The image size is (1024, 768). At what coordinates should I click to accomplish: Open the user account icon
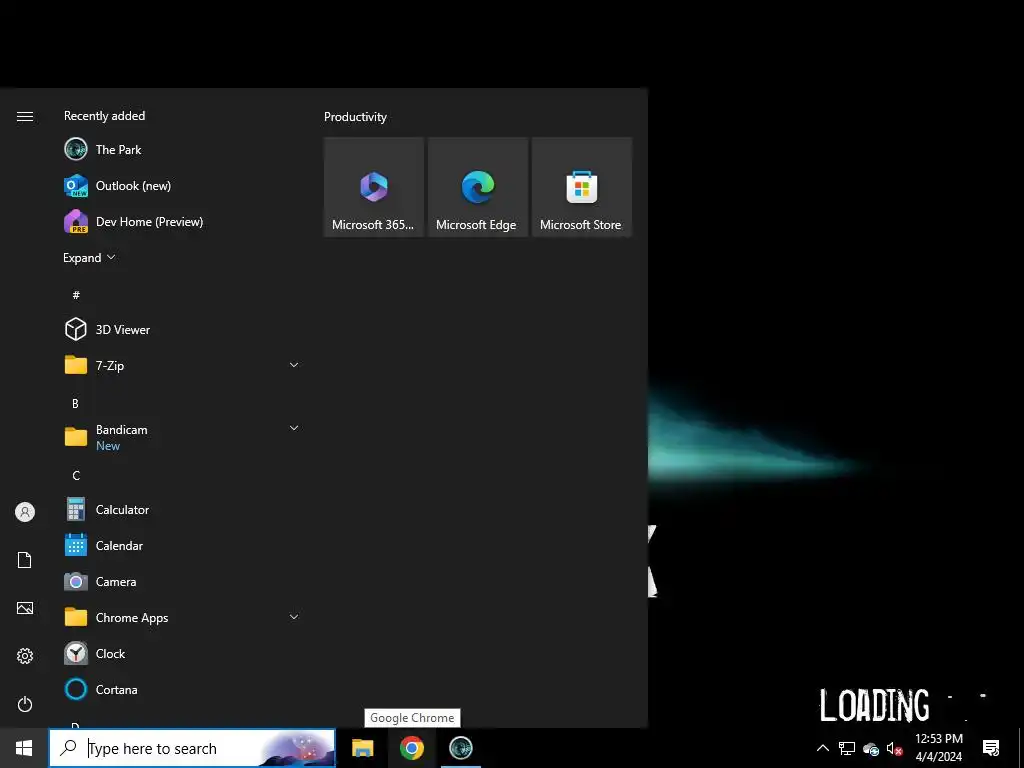(25, 512)
